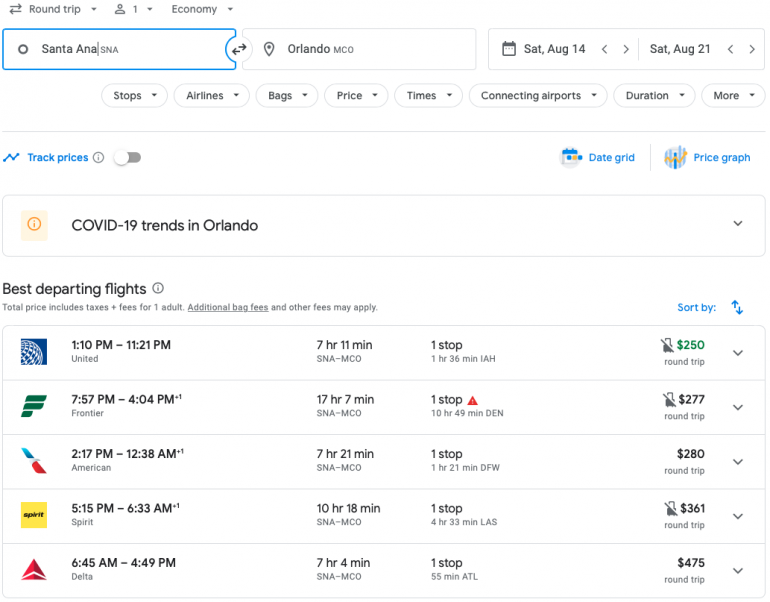Click the United airline logo
This screenshot has height=602, width=770.
[x=34, y=352]
